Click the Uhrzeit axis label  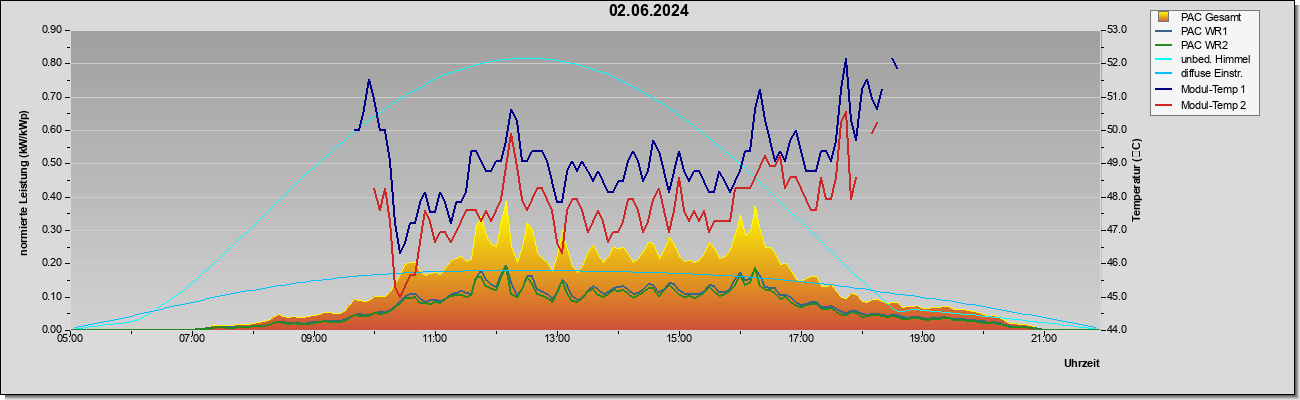(x=1081, y=364)
